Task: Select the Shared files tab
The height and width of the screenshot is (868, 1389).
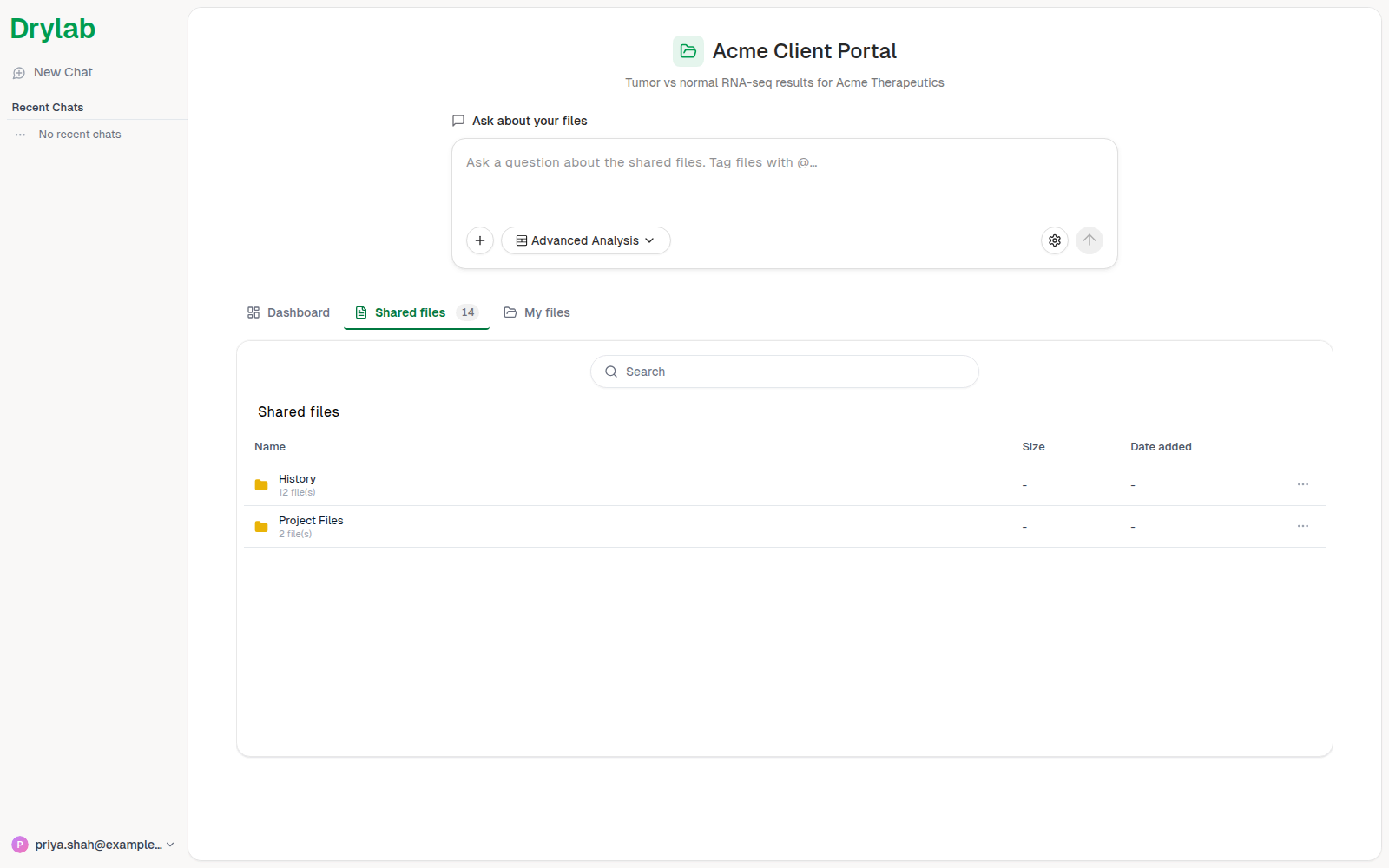Action: (x=417, y=312)
